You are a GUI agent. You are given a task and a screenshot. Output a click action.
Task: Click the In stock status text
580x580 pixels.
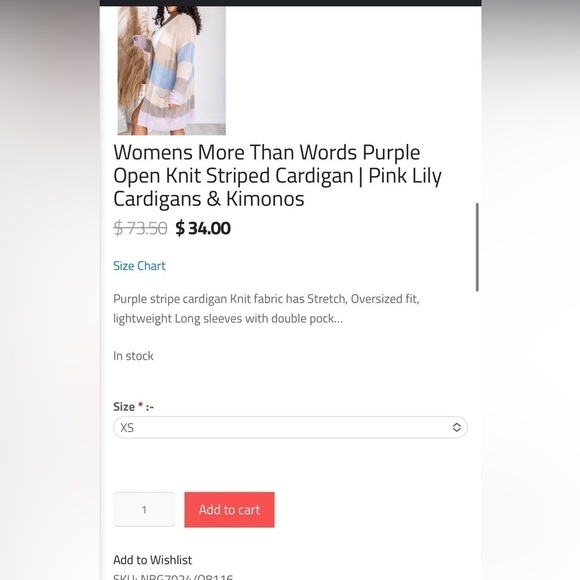133,356
